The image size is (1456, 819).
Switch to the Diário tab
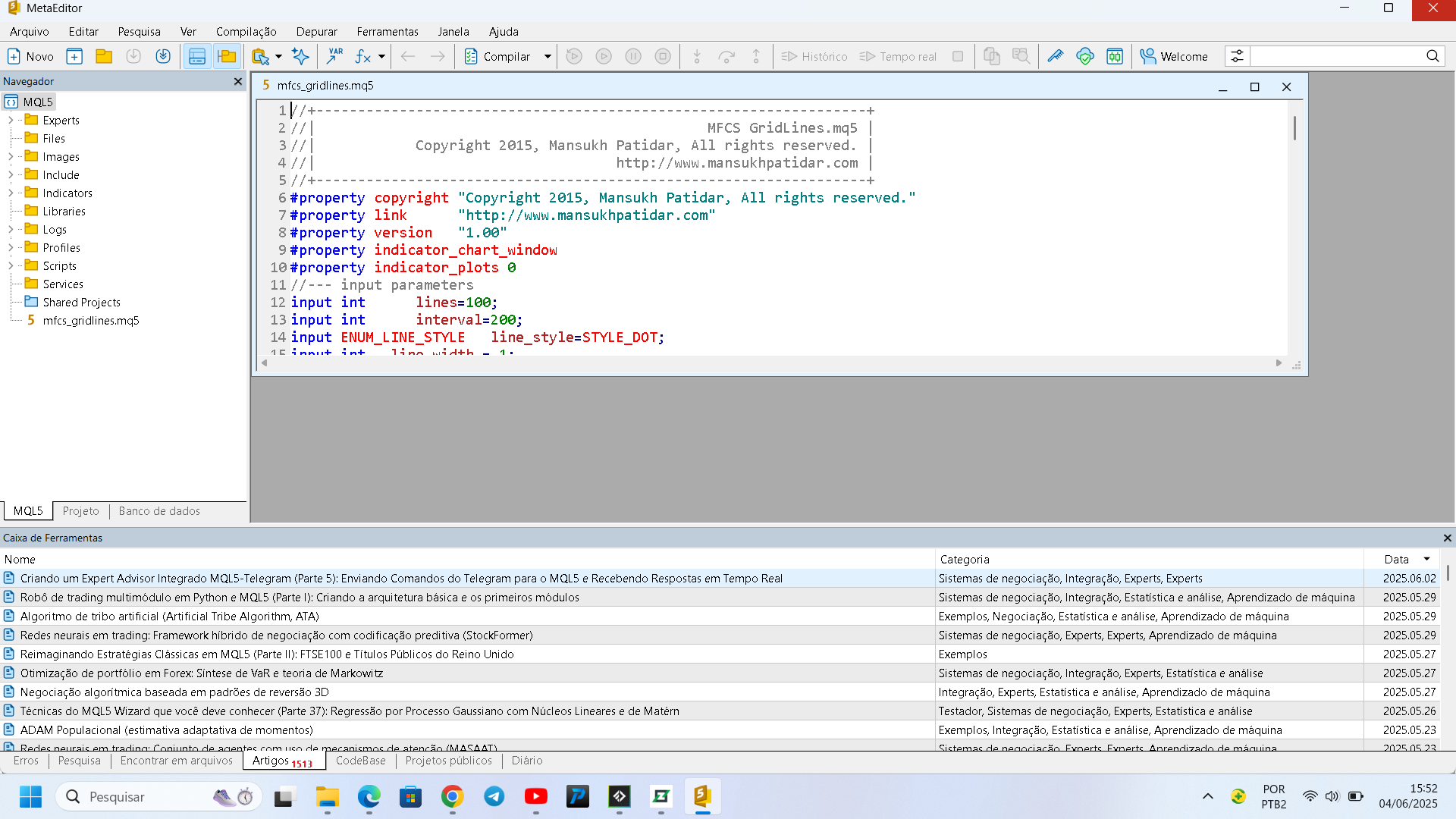pos(527,761)
